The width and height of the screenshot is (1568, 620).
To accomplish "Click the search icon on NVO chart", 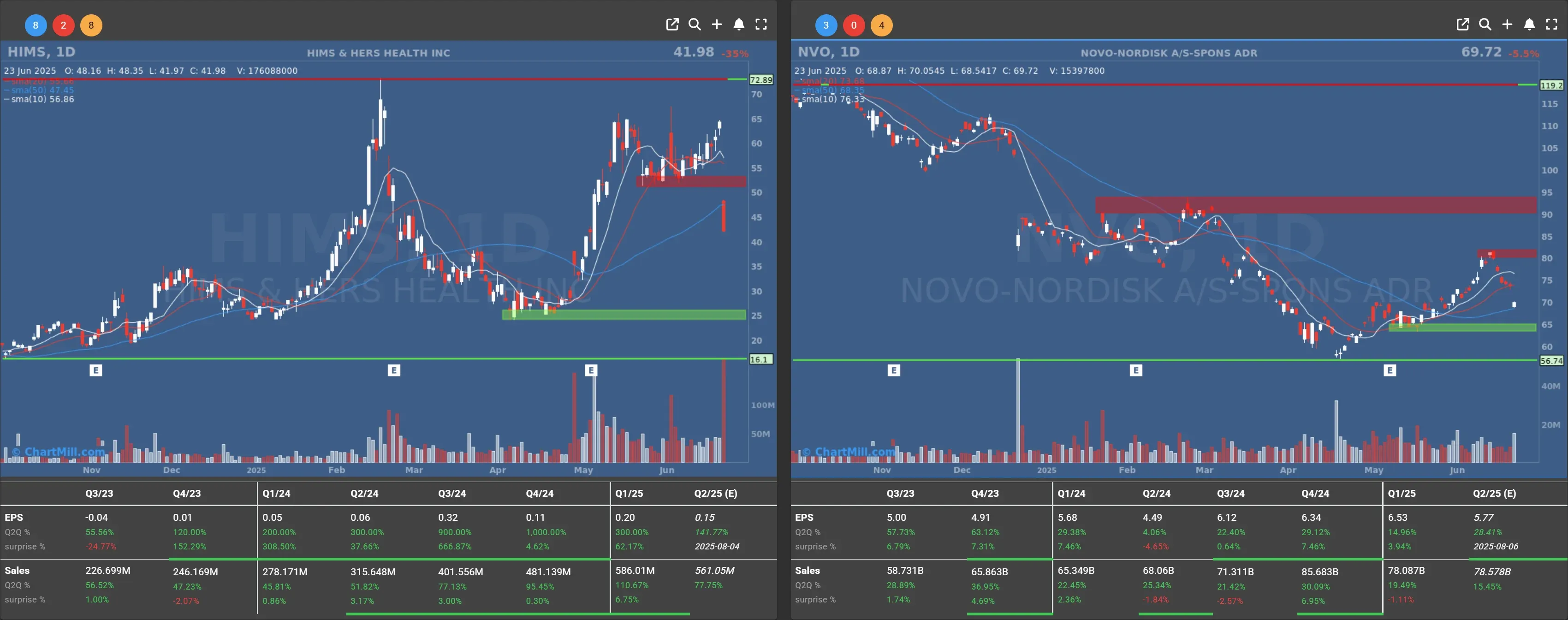I will (x=1485, y=24).
